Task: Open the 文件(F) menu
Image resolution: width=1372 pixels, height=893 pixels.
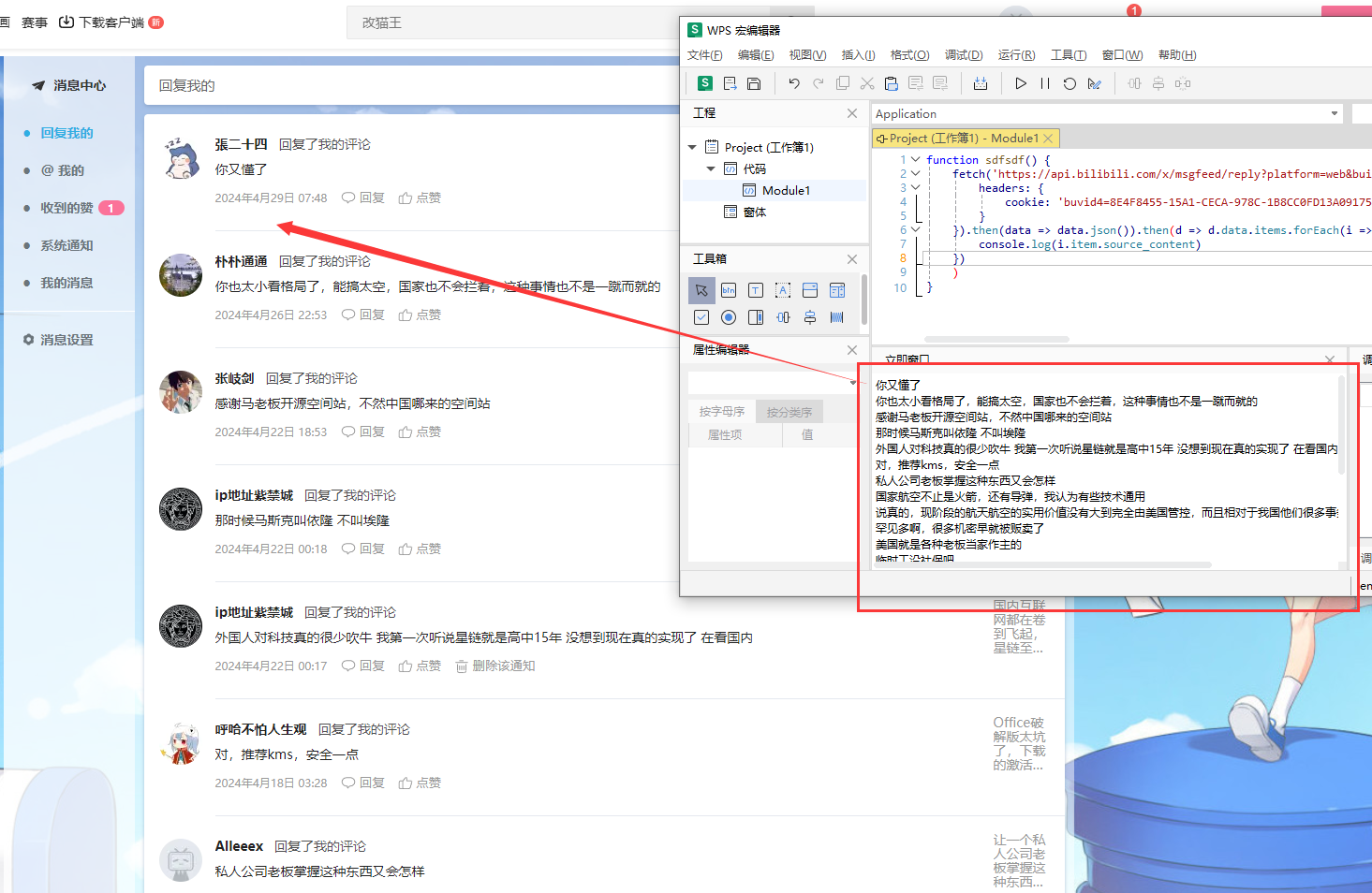Action: tap(705, 55)
